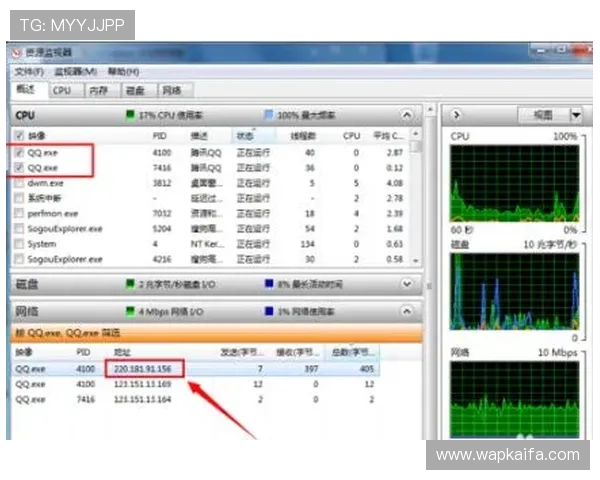Click the blue 最大频率 indicator square
This screenshot has width=600, height=480.
click(269, 114)
